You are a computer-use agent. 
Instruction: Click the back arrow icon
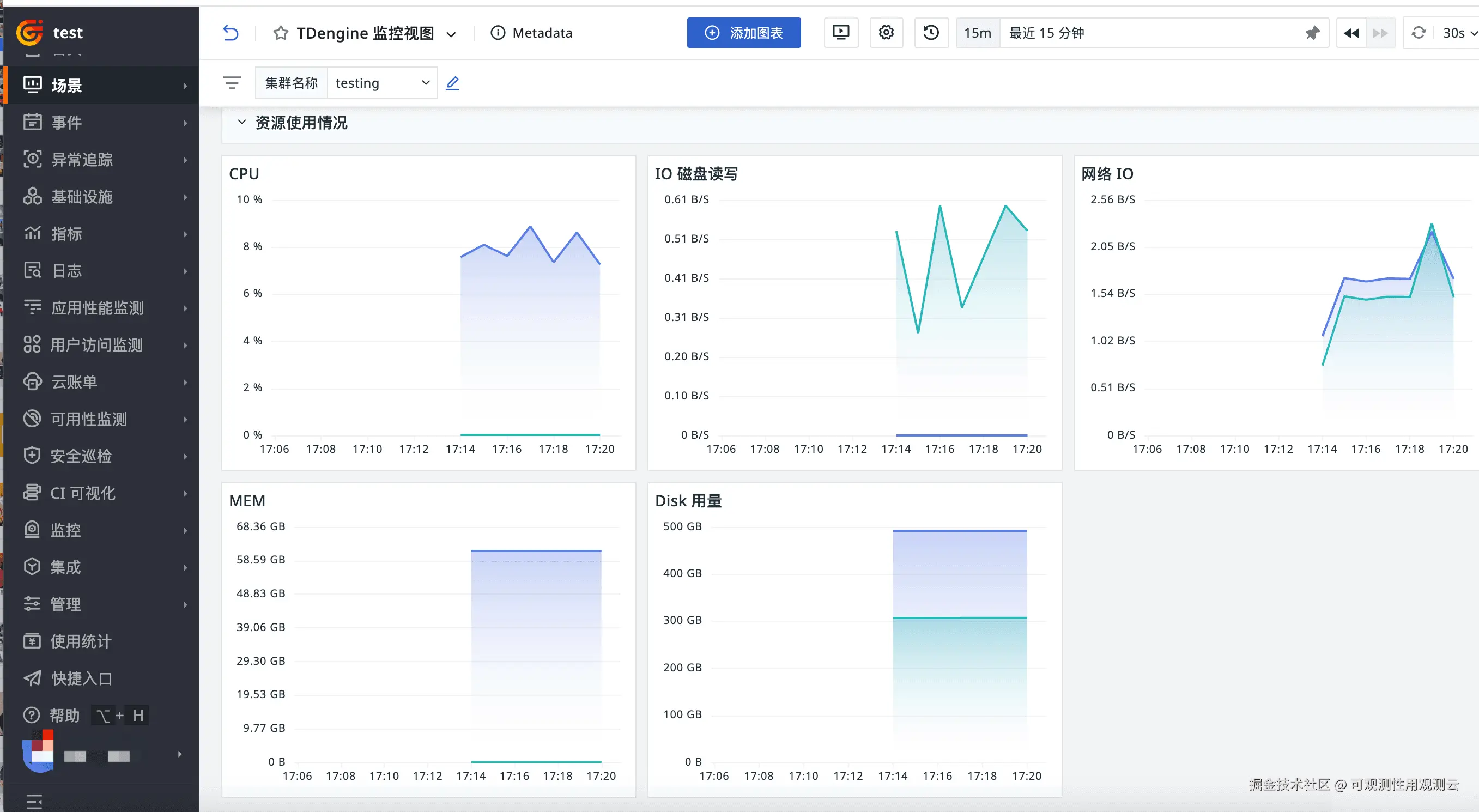tap(230, 33)
